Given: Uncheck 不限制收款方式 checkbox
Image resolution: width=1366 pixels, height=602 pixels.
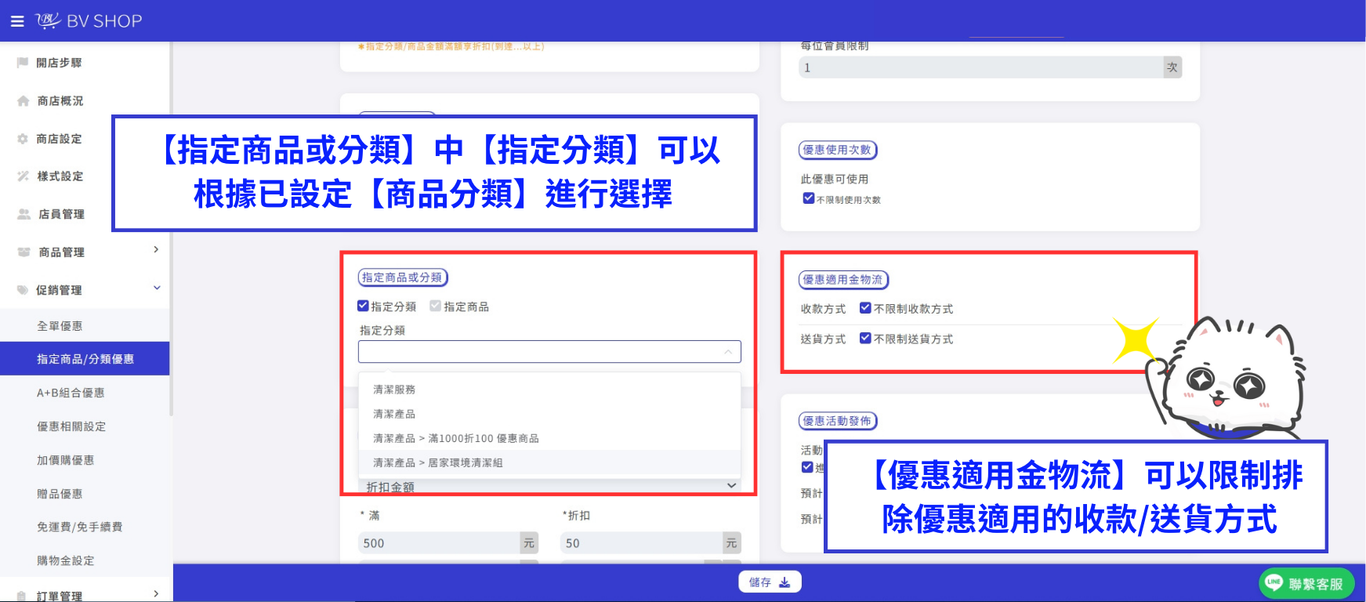Looking at the screenshot, I should 865,308.
